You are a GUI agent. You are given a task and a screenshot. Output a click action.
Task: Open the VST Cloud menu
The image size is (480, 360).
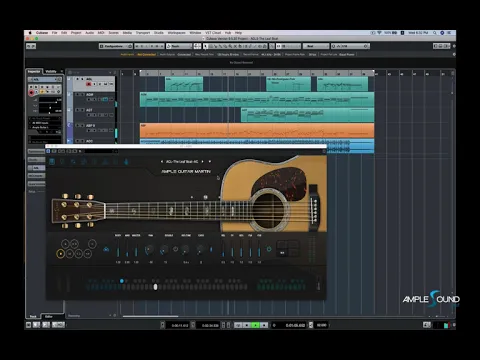pos(213,33)
